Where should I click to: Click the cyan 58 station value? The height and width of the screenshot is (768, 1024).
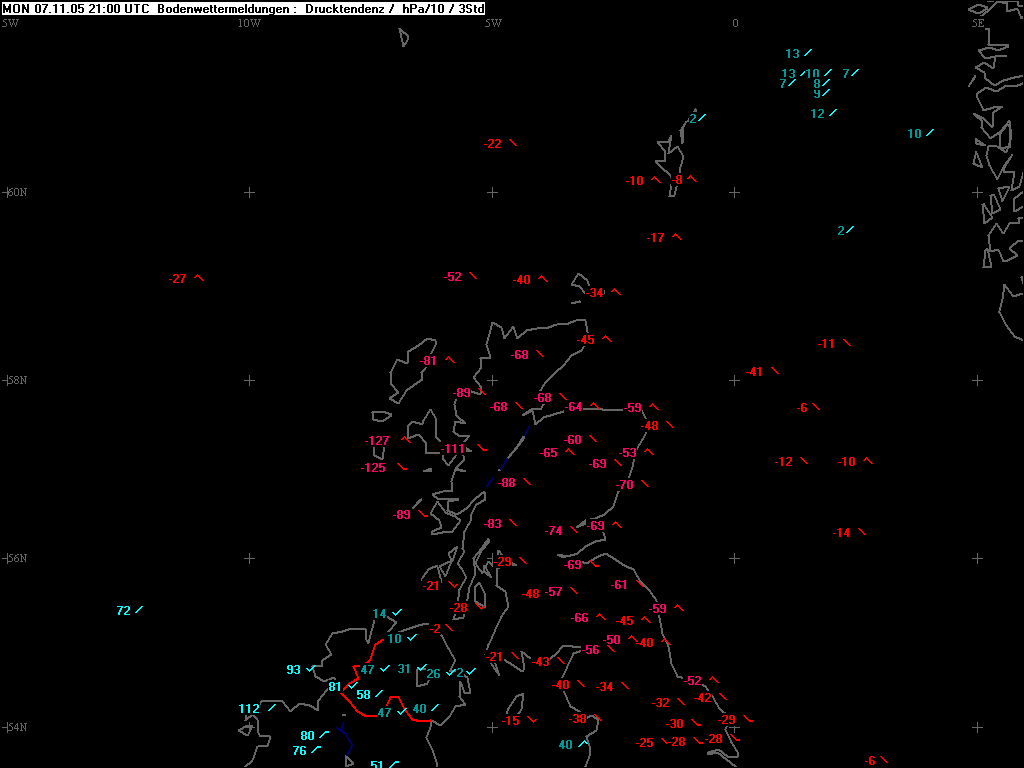364,695
